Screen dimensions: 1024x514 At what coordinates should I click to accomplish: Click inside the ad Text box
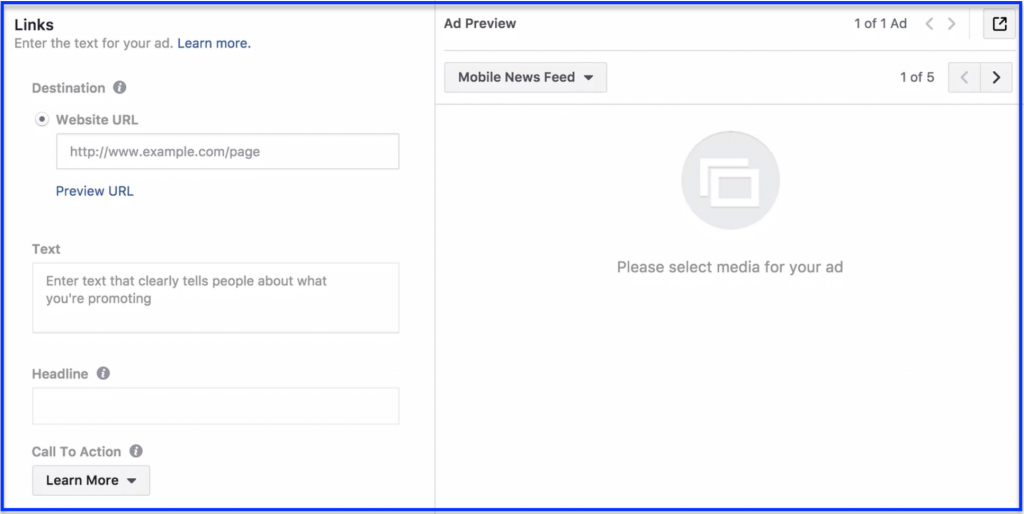pyautogui.click(x=216, y=298)
